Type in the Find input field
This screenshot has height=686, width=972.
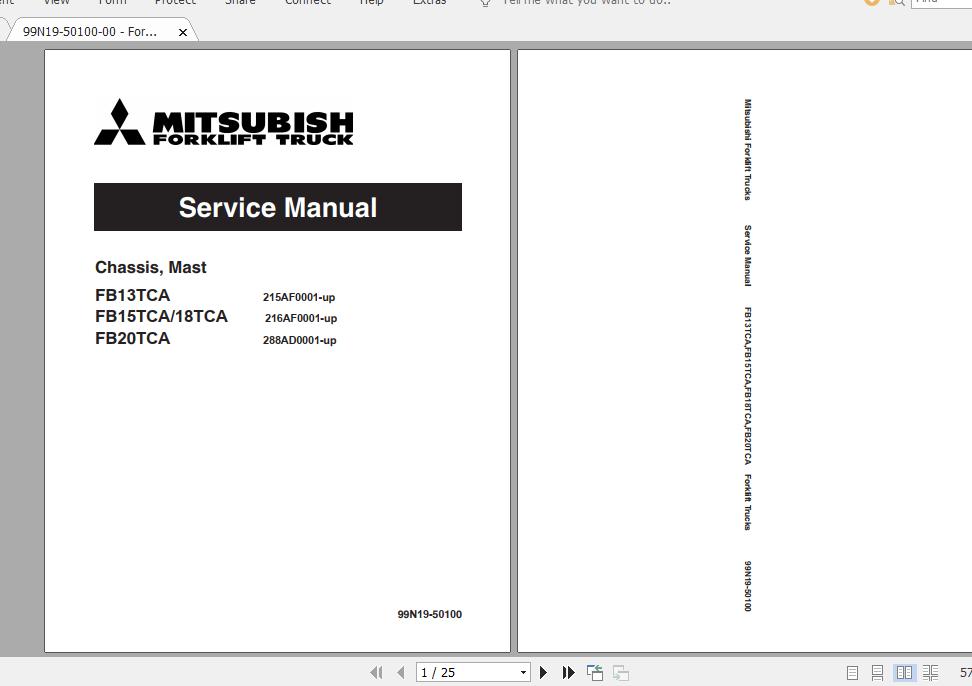pyautogui.click(x=940, y=3)
